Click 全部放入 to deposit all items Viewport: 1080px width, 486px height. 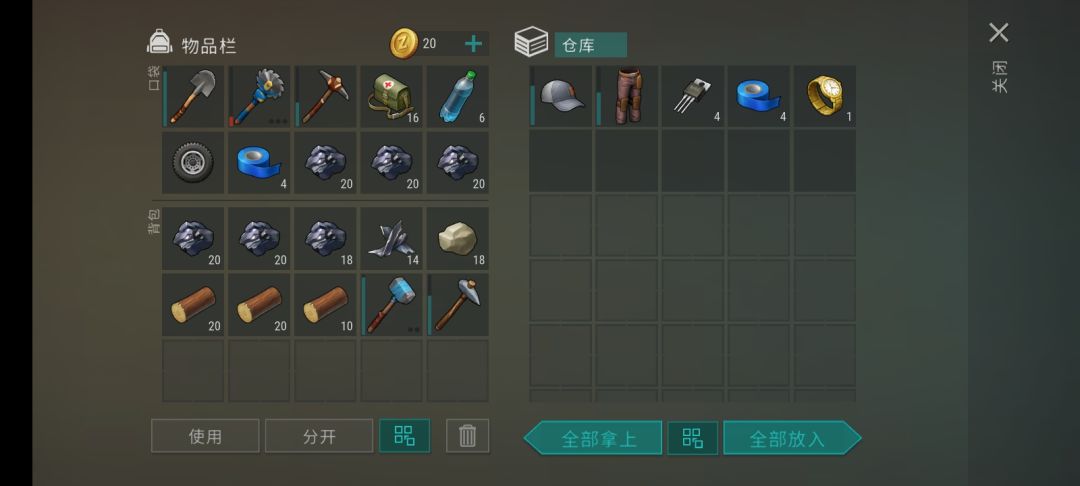tap(792, 438)
